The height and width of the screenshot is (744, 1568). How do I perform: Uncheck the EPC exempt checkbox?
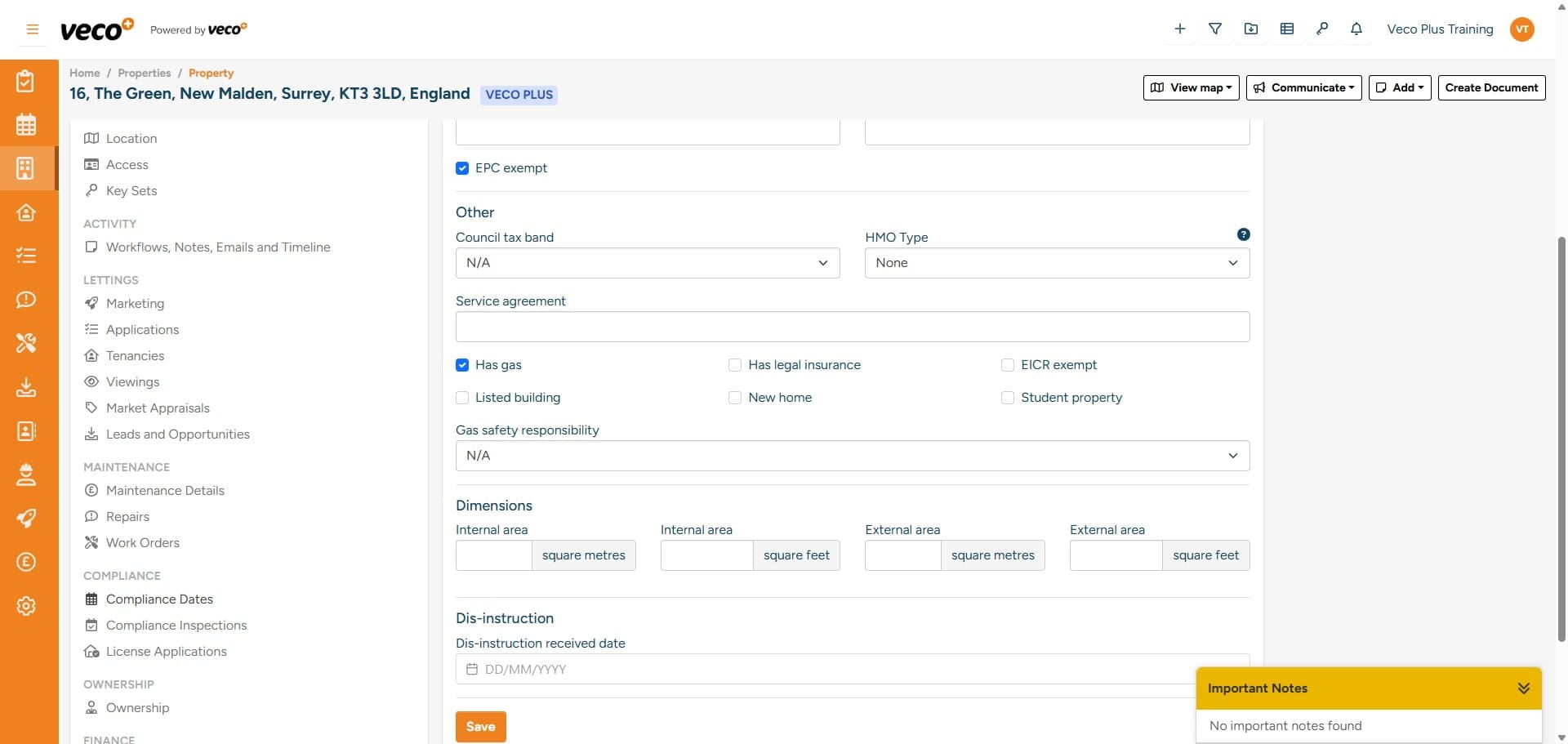click(462, 168)
